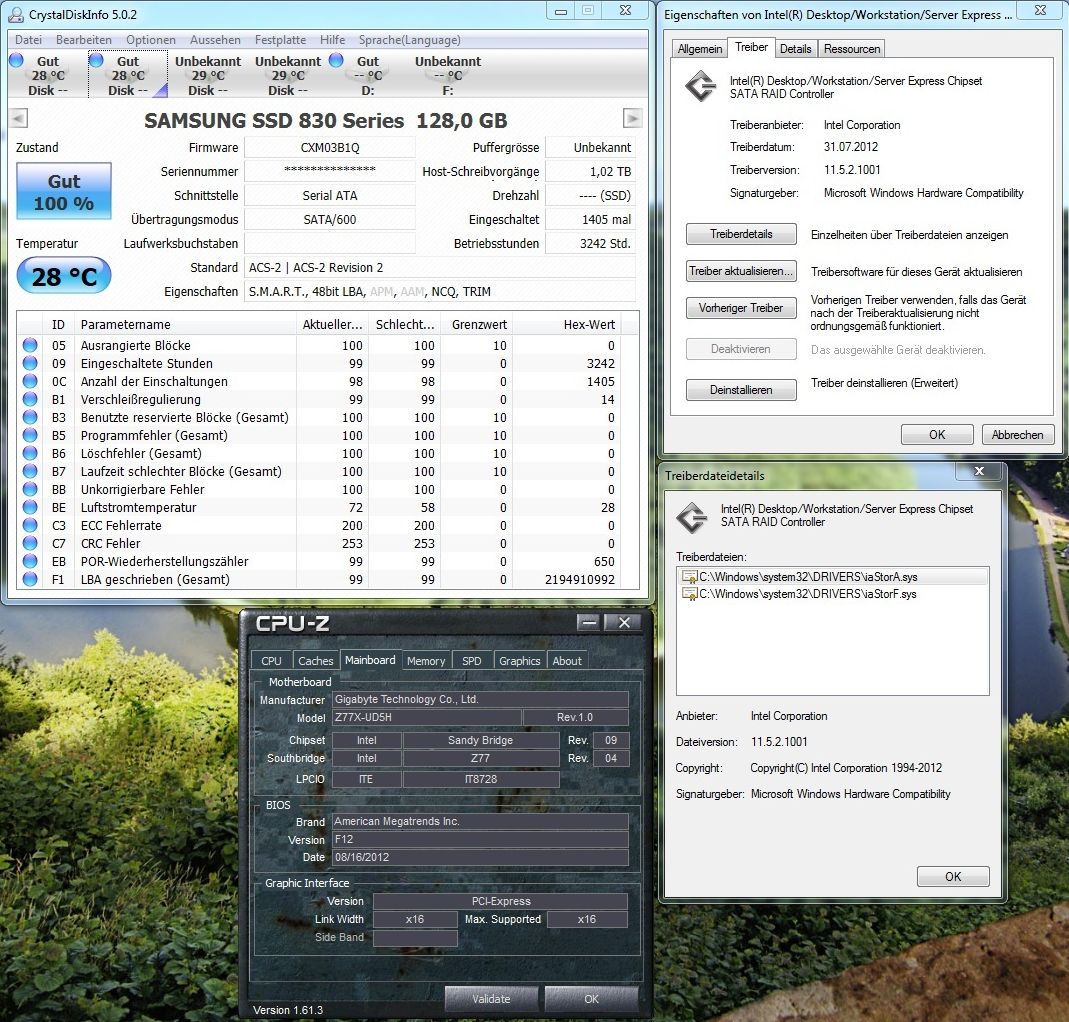
Task: Select the first Unbekannt 29 °C disk
Action: pyautogui.click(x=208, y=75)
